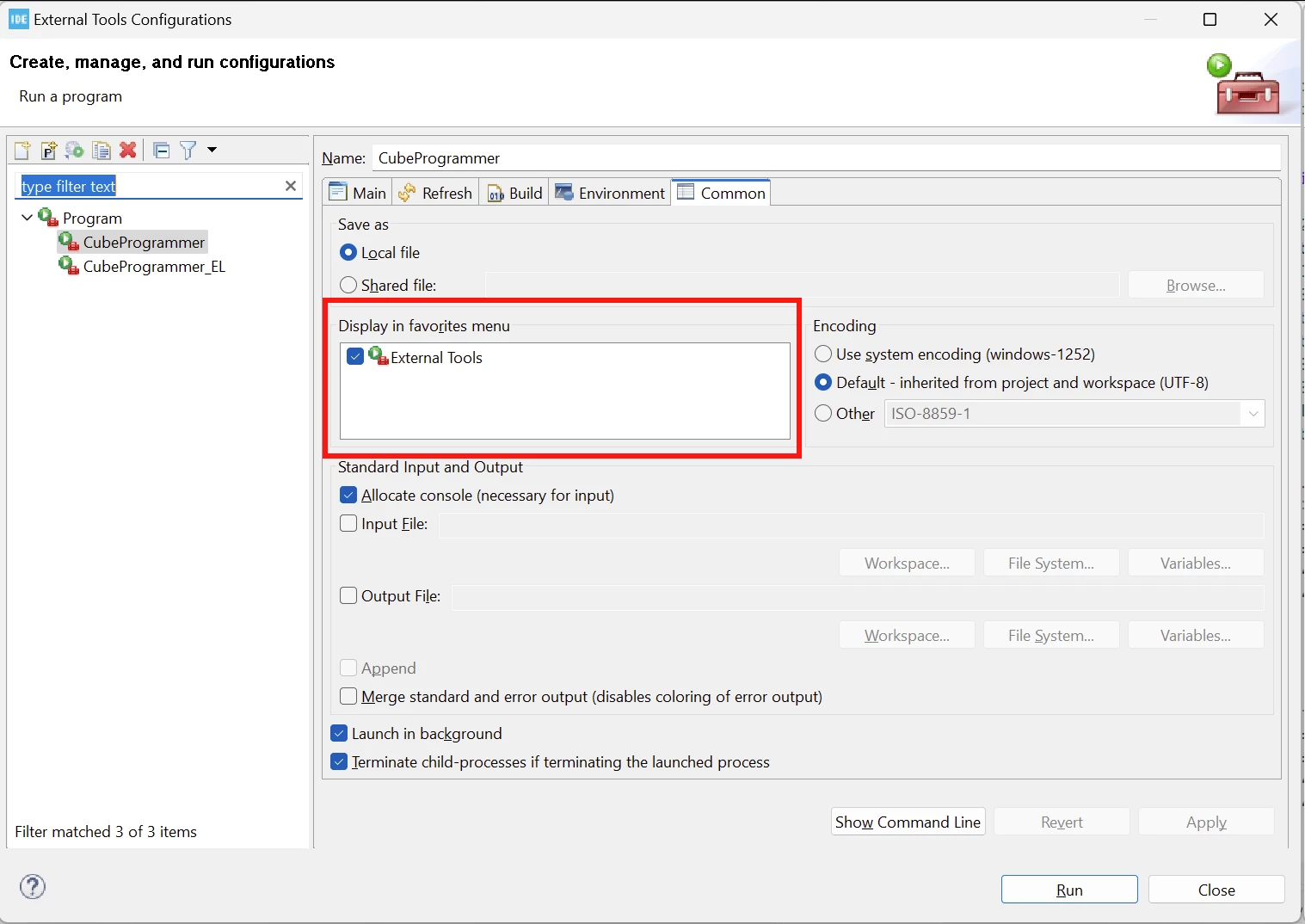Open the Other encoding ISO-8859-1 dropdown
This screenshot has width=1305, height=924.
pyautogui.click(x=1074, y=414)
